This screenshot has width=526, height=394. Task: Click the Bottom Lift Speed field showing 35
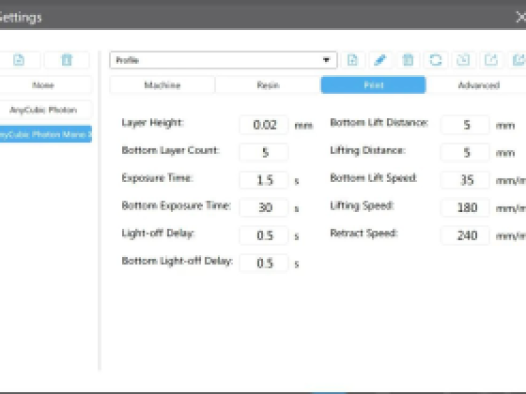point(466,180)
